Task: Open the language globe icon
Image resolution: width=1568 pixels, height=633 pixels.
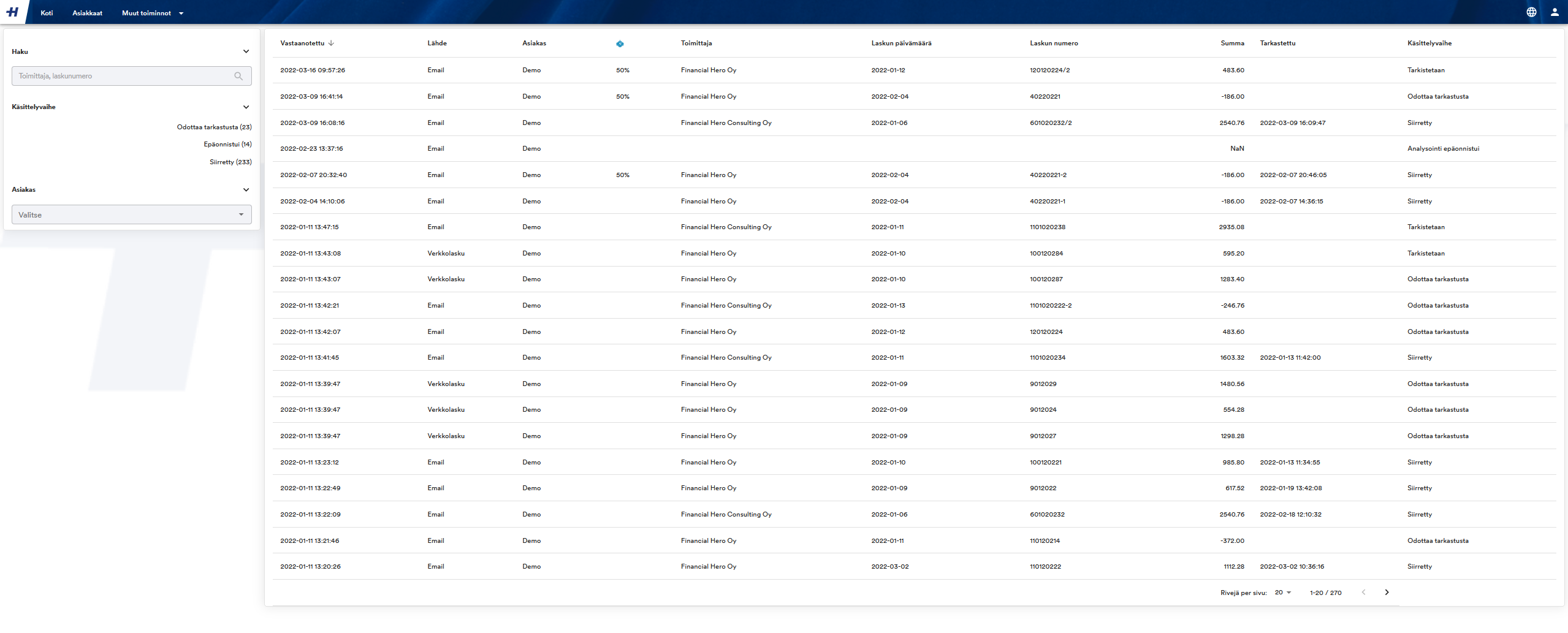Action: tap(1531, 12)
